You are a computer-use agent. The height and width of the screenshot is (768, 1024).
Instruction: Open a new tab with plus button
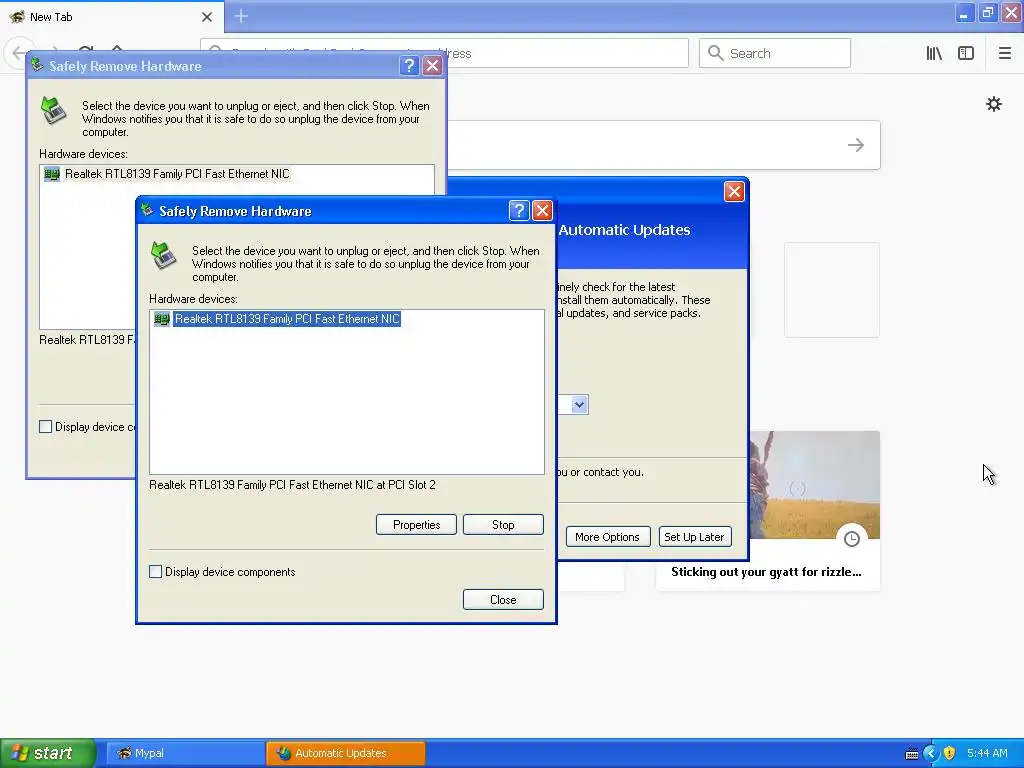coord(241,16)
